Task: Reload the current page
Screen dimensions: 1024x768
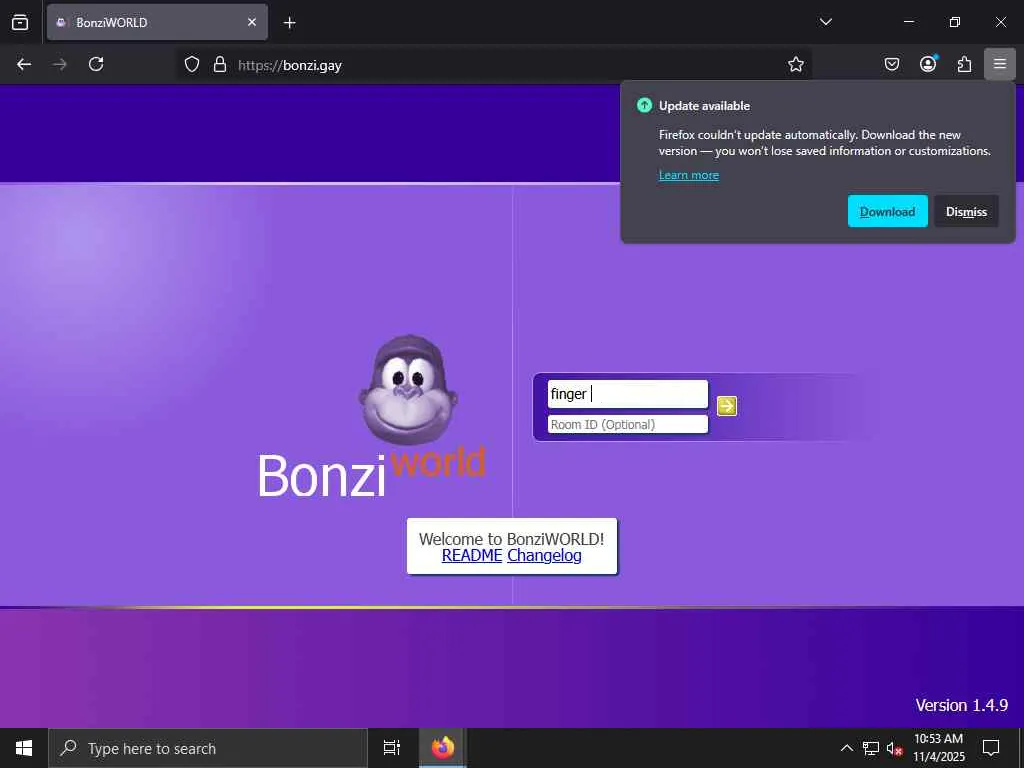Action: pyautogui.click(x=96, y=64)
